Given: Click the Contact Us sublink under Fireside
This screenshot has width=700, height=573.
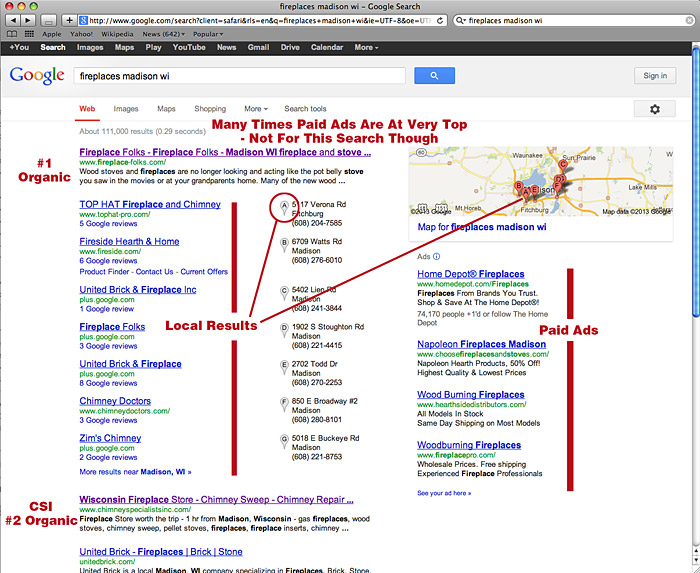Looking at the screenshot, I should (x=154, y=271).
